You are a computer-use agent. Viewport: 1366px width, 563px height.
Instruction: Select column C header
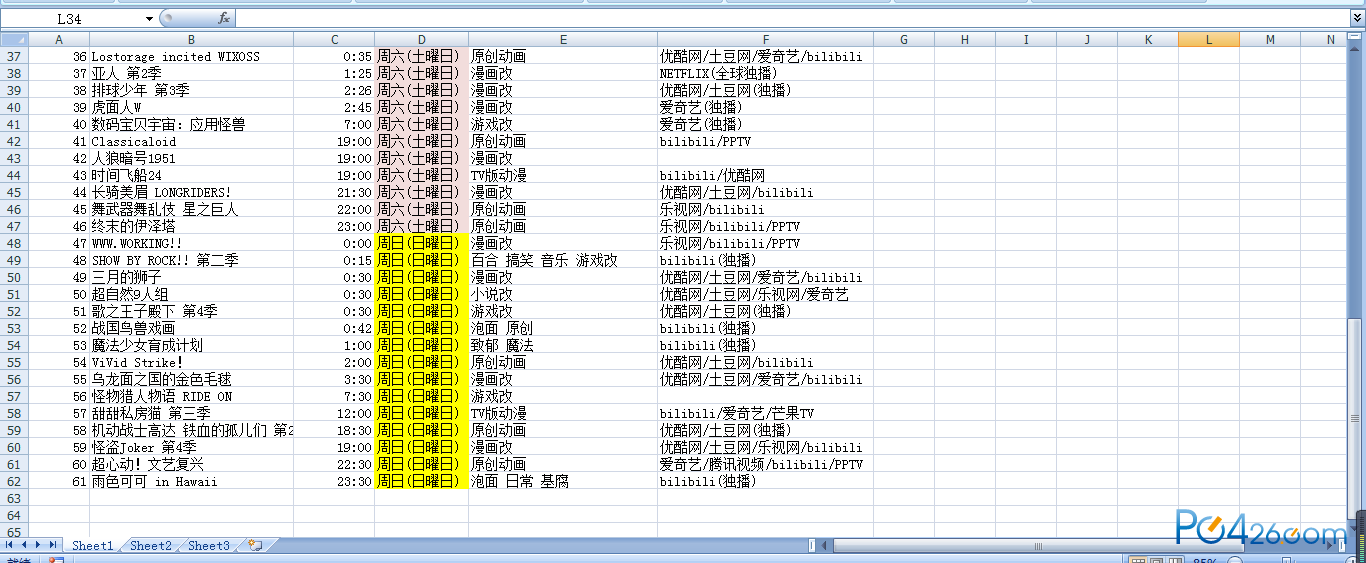coord(335,39)
